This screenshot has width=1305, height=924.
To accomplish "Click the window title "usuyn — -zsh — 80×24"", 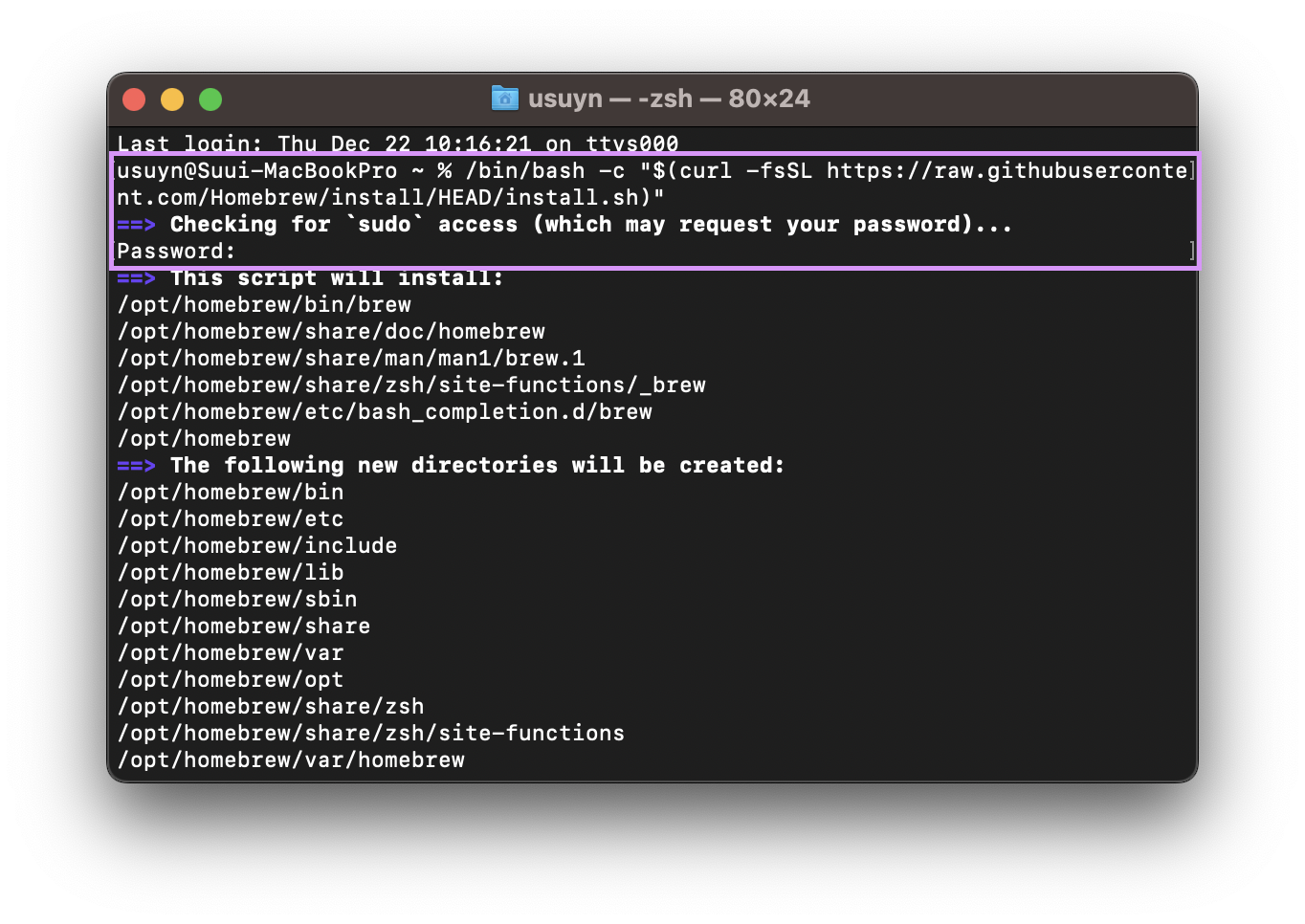I will [x=669, y=99].
